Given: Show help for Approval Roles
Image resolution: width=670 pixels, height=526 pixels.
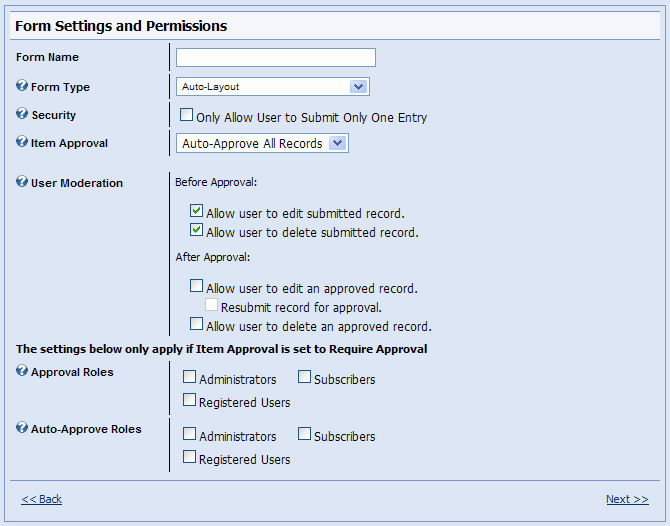Looking at the screenshot, I should point(22,370).
